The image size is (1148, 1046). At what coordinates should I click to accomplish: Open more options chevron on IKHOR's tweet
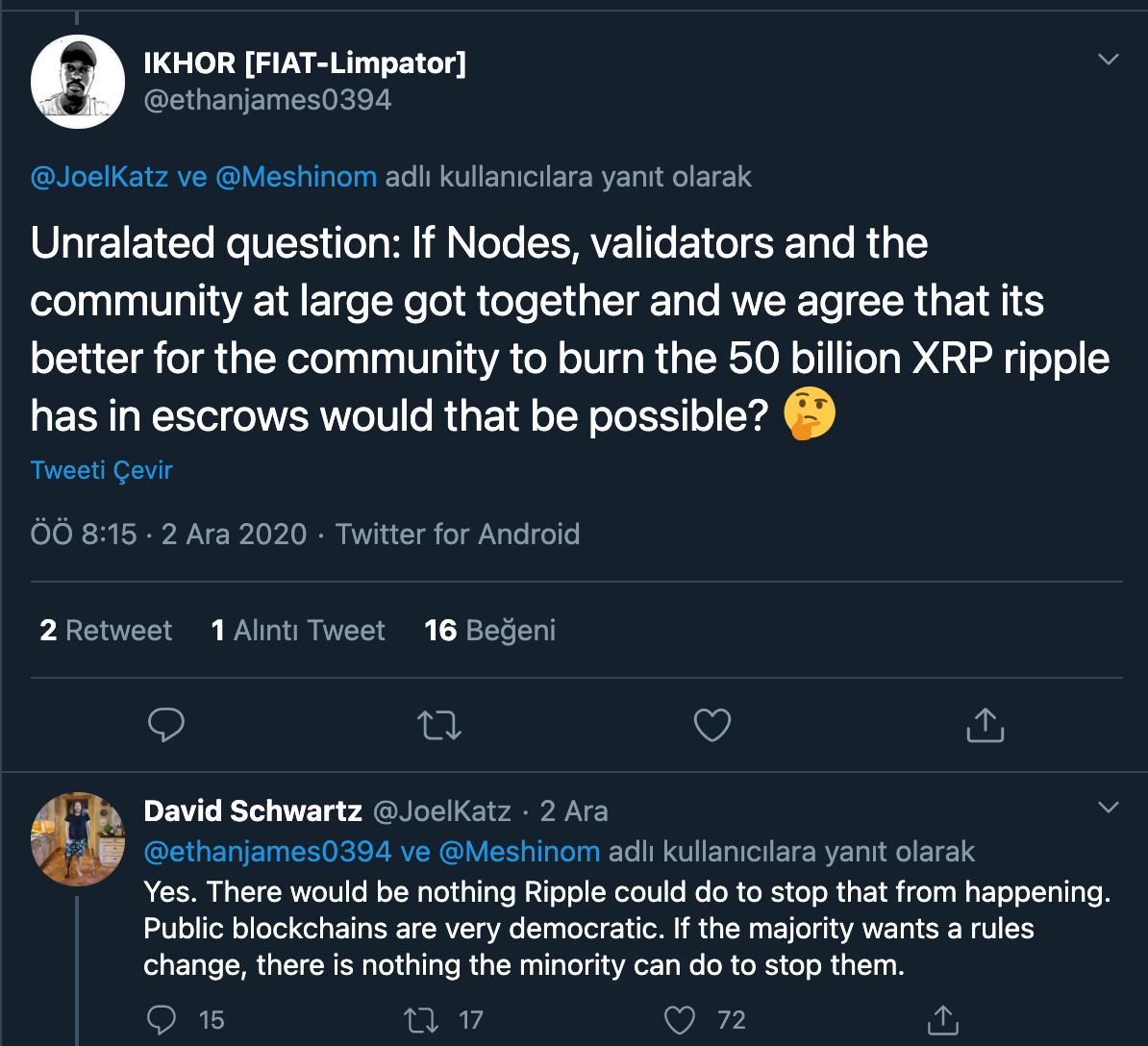click(1108, 60)
